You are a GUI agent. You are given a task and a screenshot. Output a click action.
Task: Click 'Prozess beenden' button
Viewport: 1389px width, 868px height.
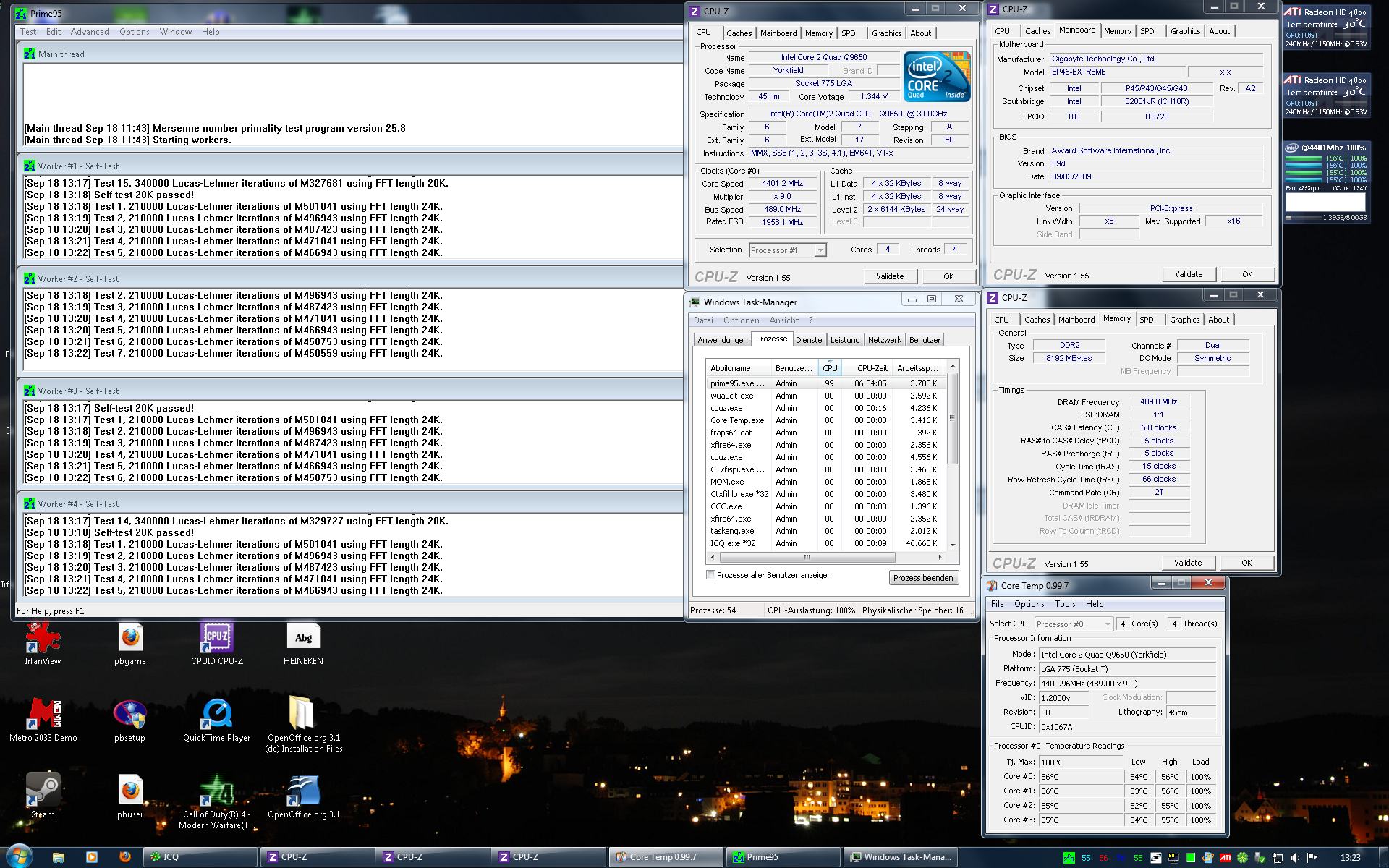[x=923, y=578]
